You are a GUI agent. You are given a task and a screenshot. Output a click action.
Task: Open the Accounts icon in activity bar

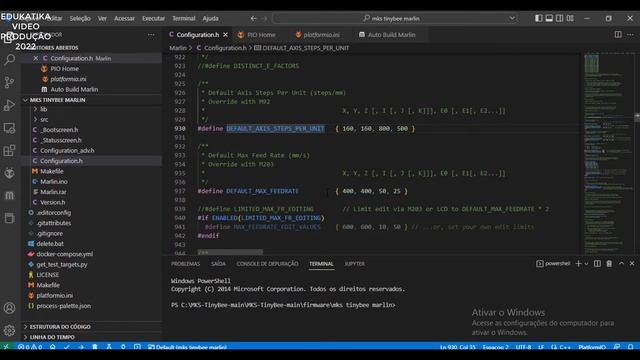coord(9,308)
